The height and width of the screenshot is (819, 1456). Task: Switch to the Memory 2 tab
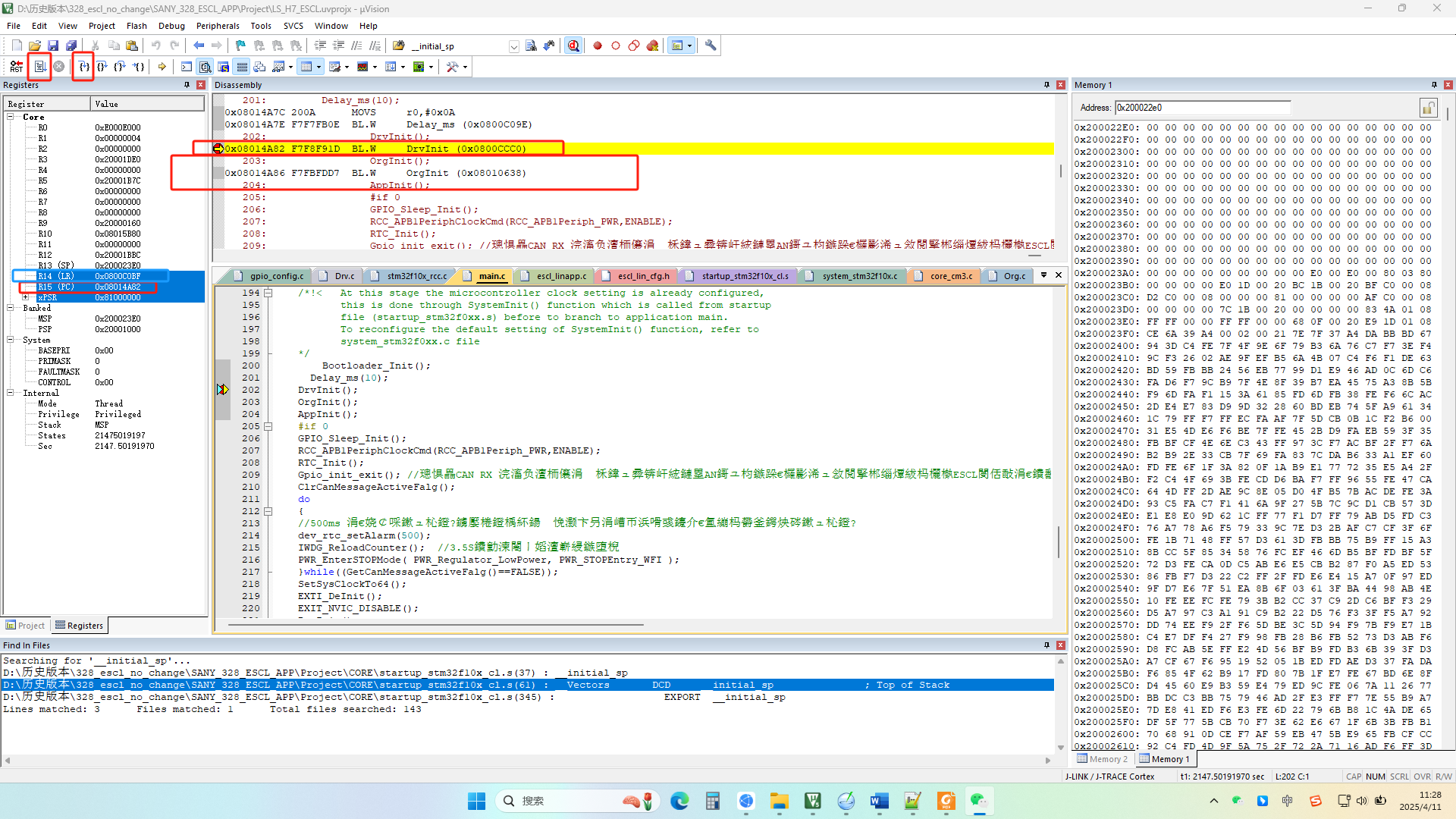coord(1103,759)
